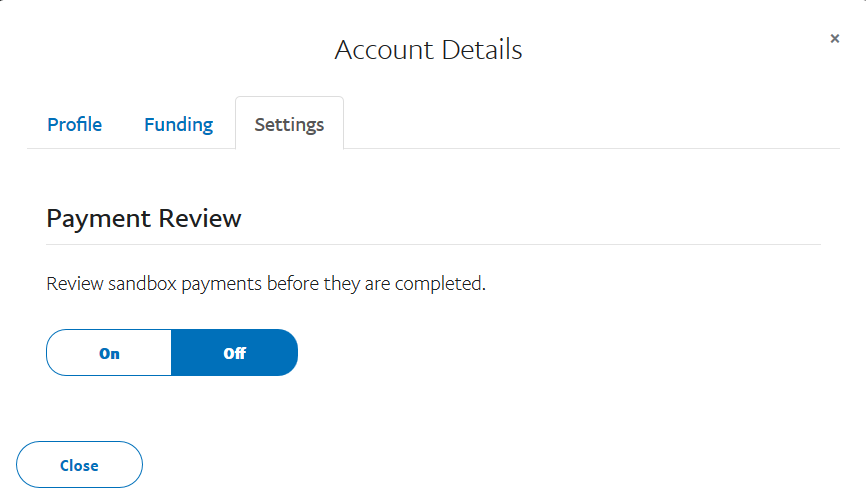Turn Payment Review on
Viewport: 866px width, 499px height.
point(109,353)
